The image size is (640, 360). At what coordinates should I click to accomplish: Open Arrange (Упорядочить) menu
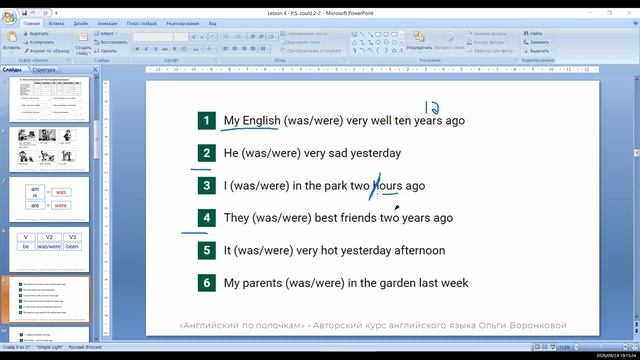(x=419, y=41)
